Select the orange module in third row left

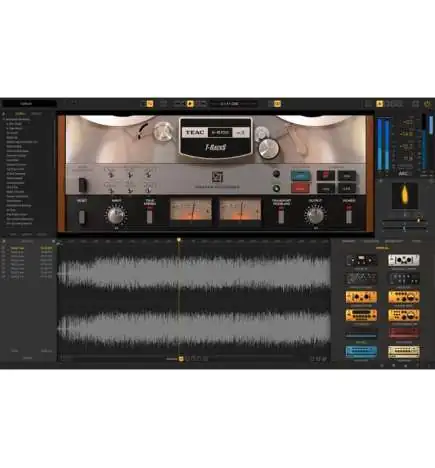tap(361, 297)
